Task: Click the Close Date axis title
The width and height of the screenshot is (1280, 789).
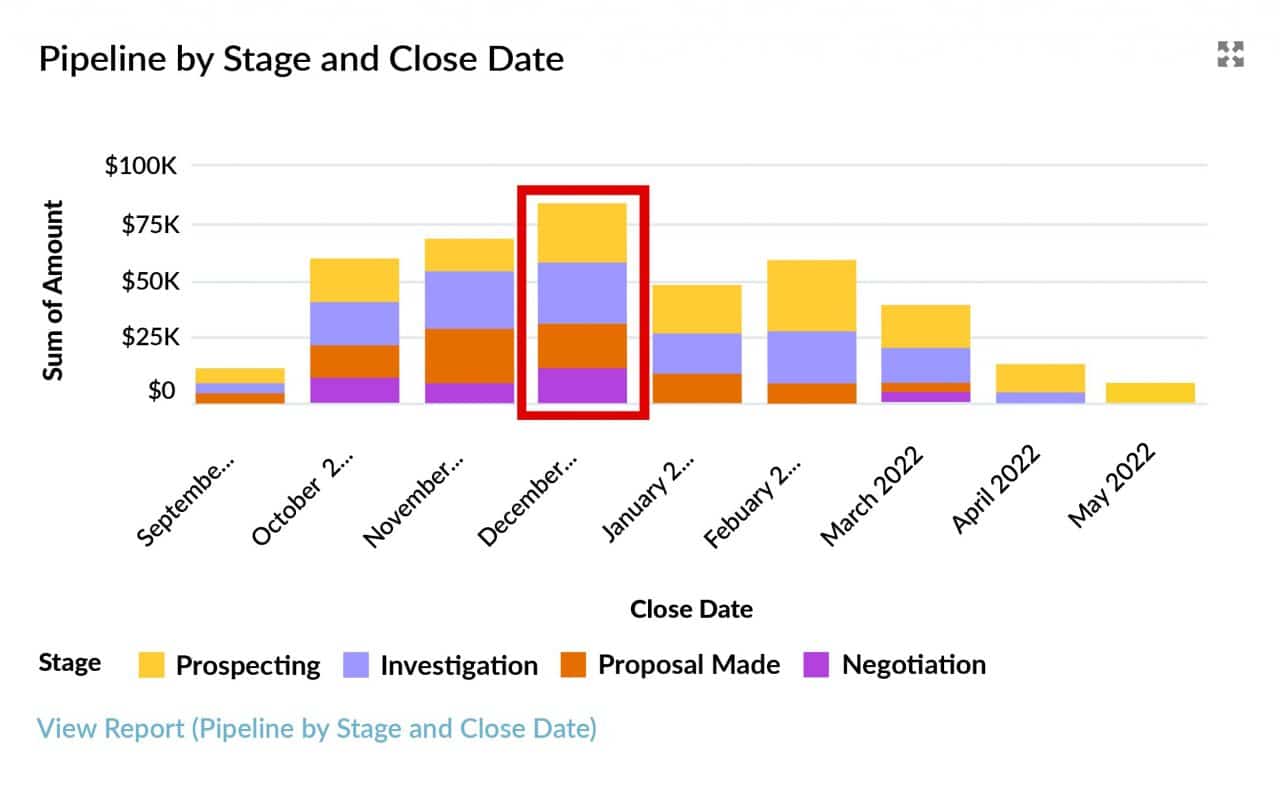Action: 690,609
